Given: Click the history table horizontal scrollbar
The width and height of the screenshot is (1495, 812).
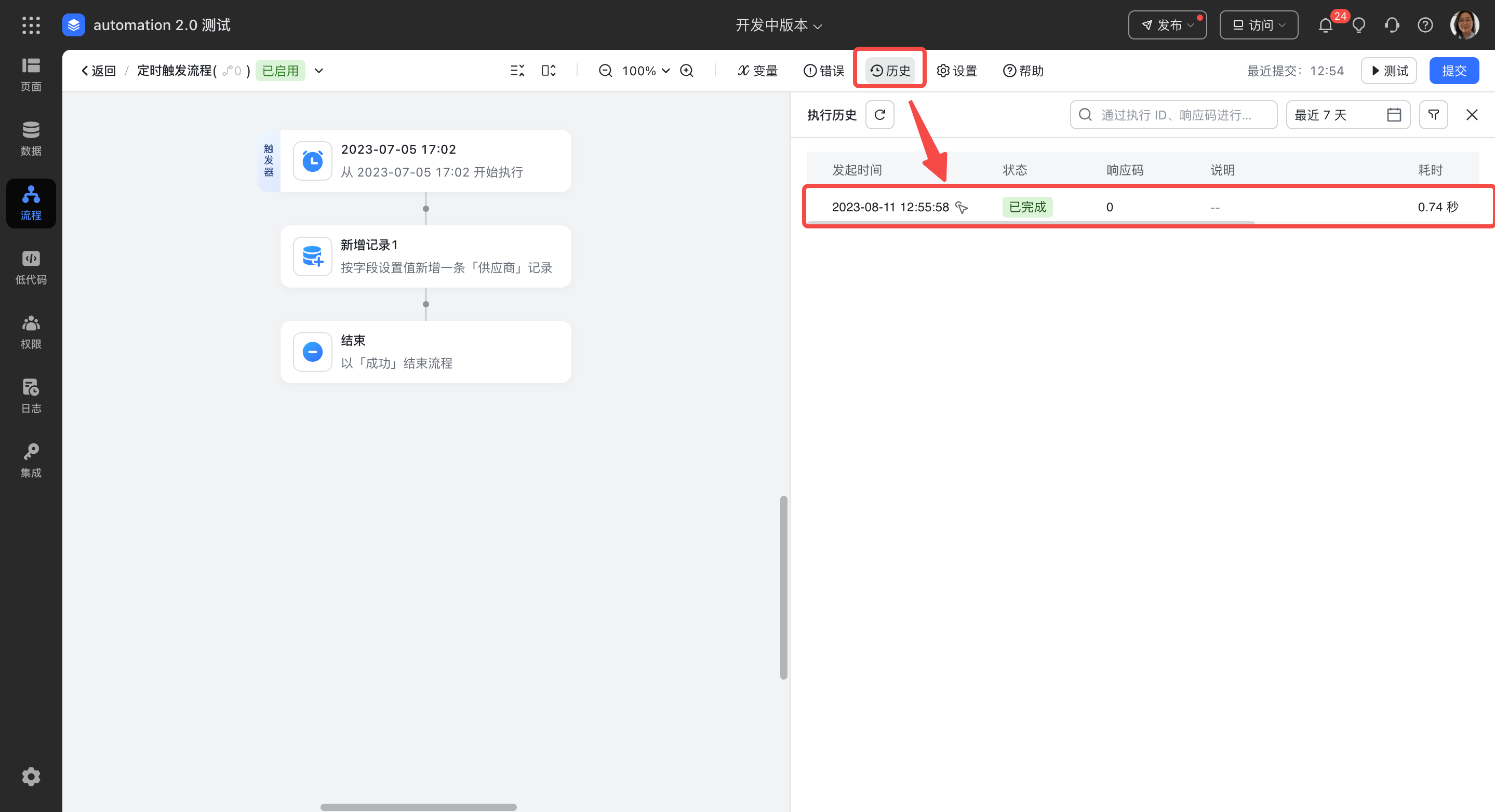Looking at the screenshot, I should (x=1031, y=222).
